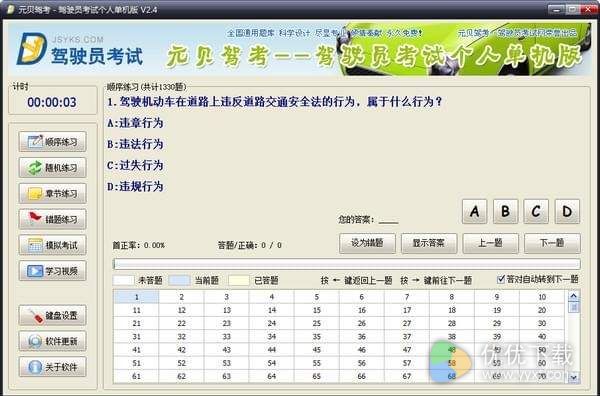This screenshot has height=396, width=600.
Task: Select question 1 cell in grid
Action: click(137, 297)
